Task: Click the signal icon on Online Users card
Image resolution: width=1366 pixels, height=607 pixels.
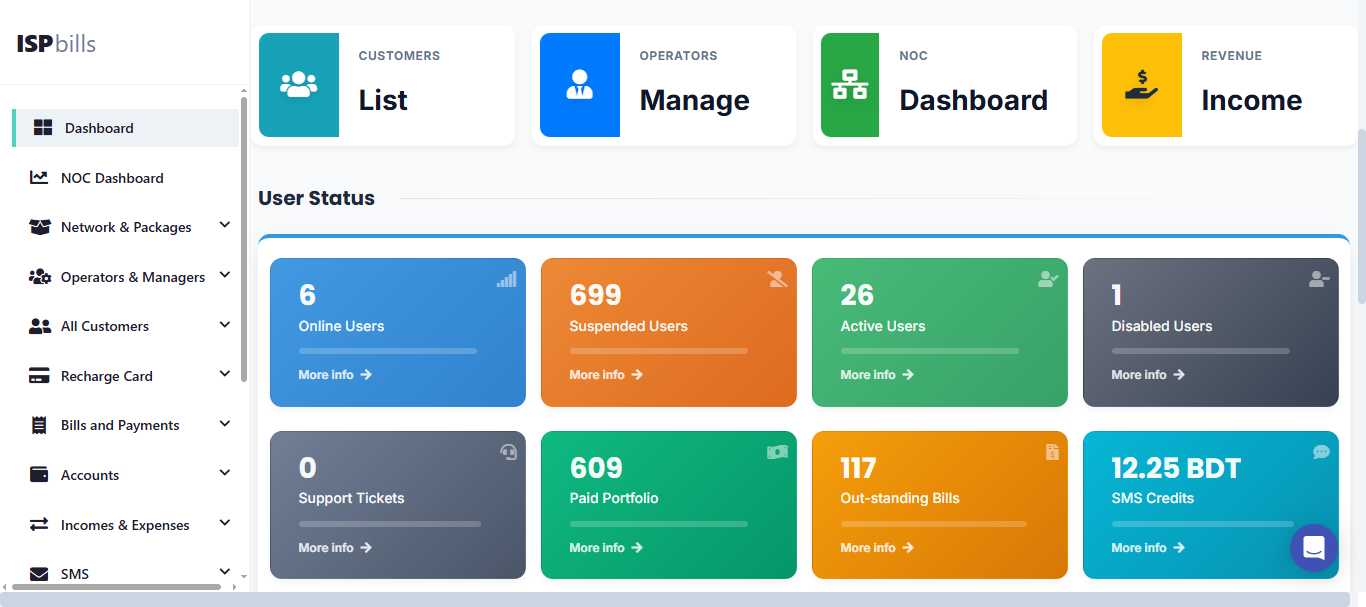Action: point(506,280)
